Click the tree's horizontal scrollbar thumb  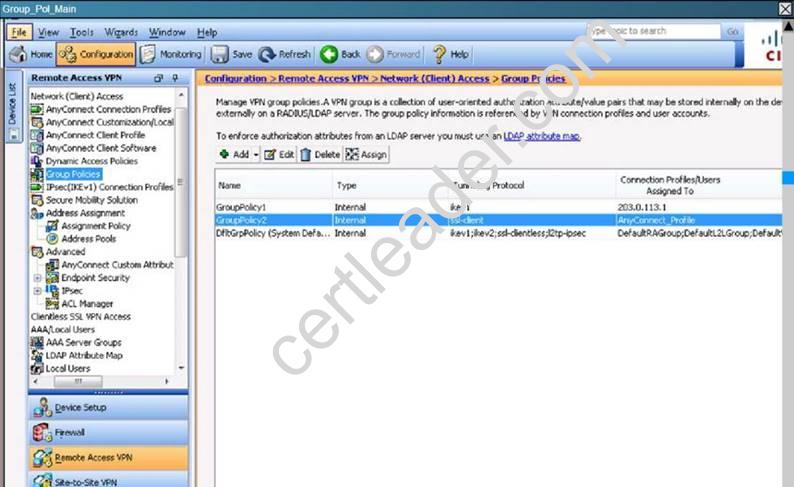78,381
